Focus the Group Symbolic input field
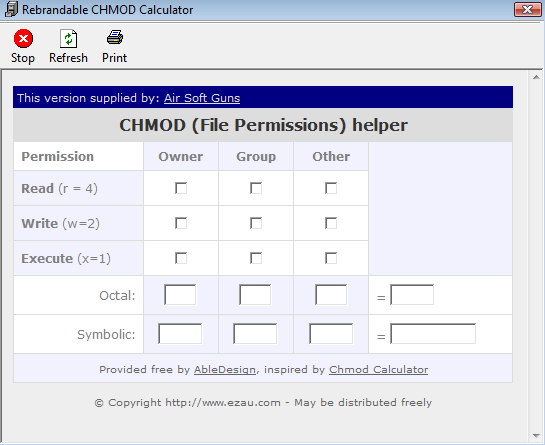The height and width of the screenshot is (445, 545). tap(255, 334)
